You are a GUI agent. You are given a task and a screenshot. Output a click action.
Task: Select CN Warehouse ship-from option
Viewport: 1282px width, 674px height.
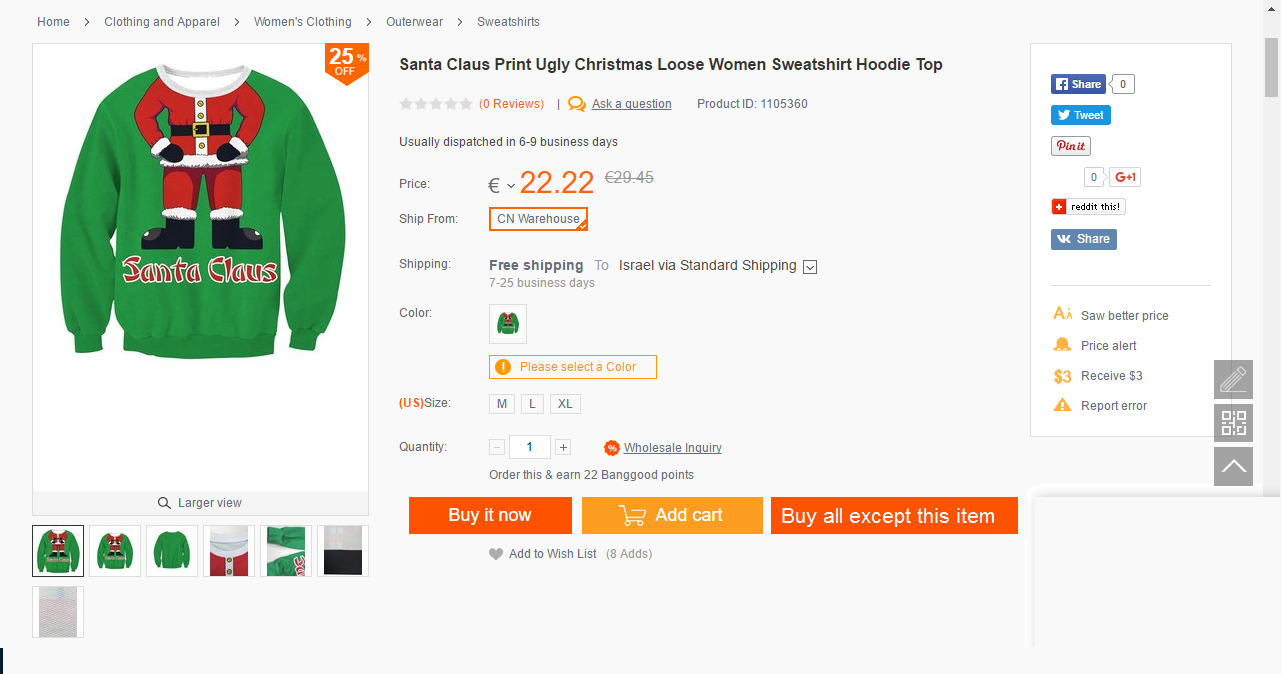[538, 219]
